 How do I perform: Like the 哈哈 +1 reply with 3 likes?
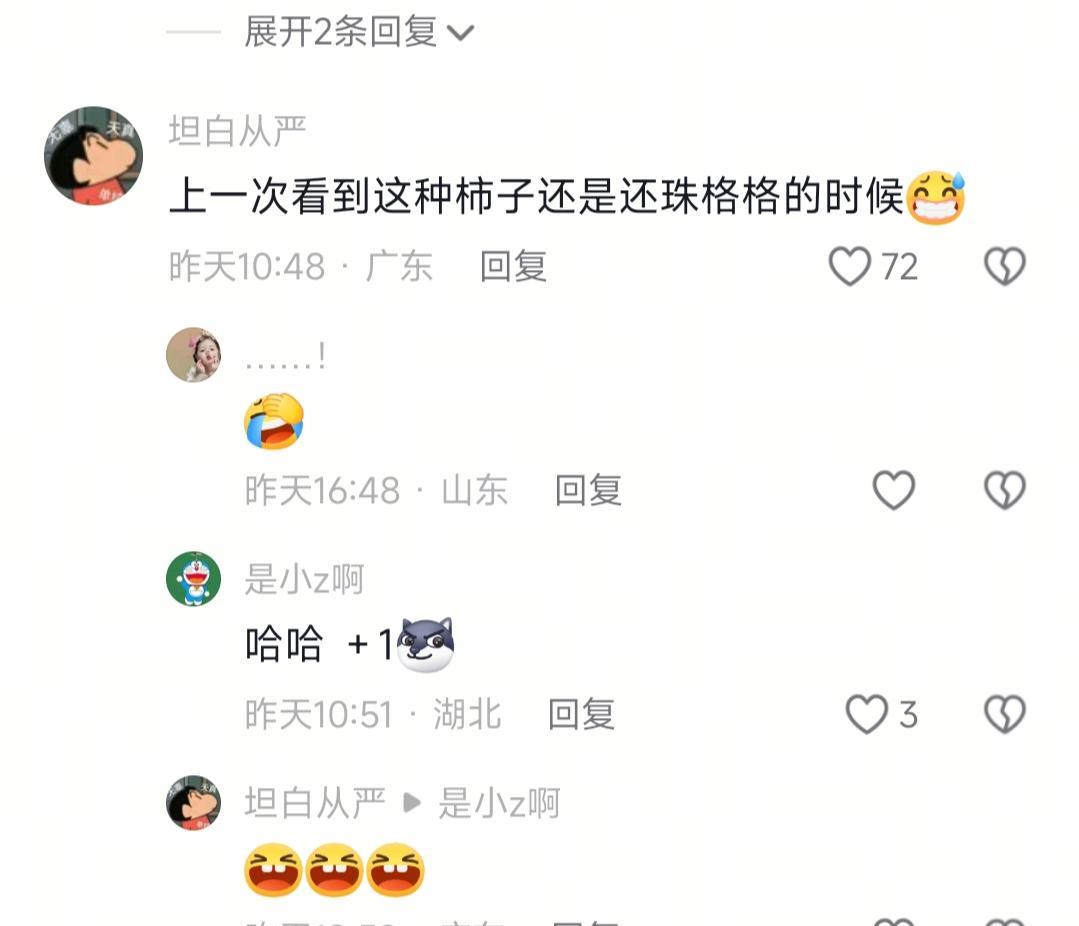click(866, 714)
